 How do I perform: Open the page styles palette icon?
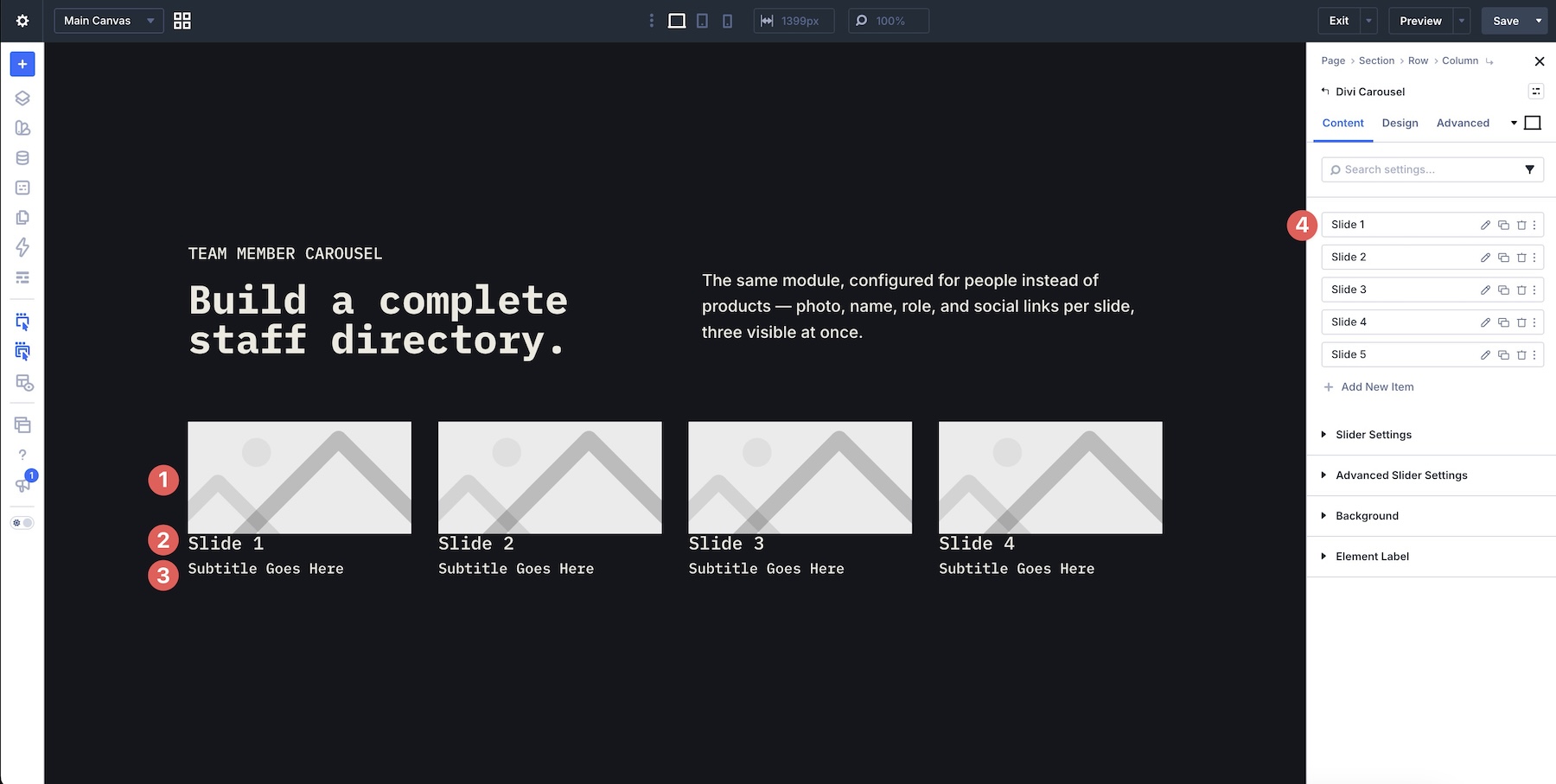[22, 128]
